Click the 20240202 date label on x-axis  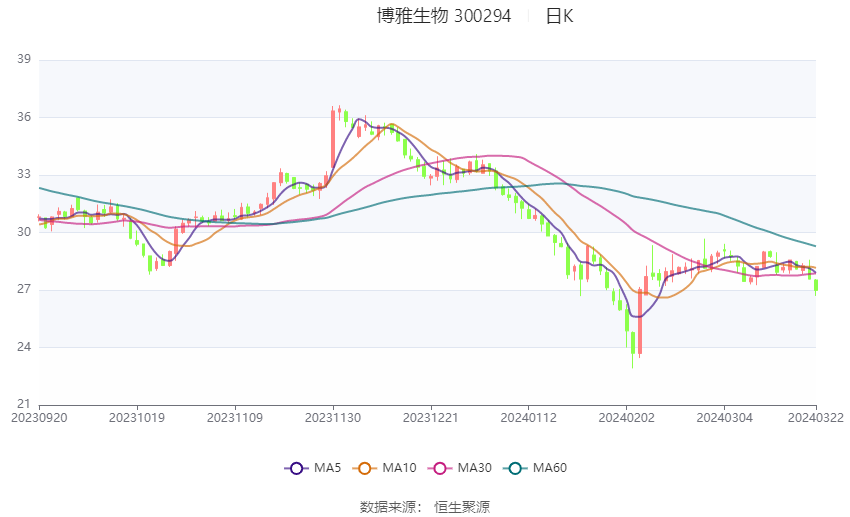click(626, 418)
